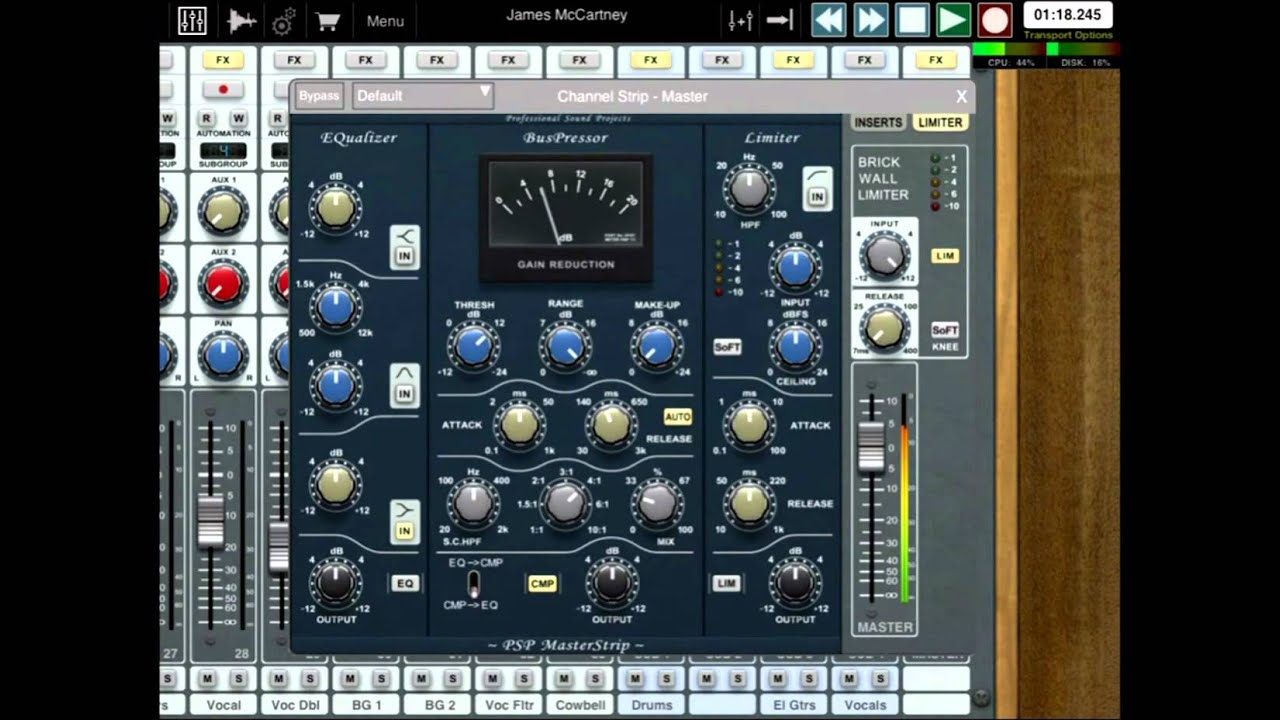Select the Voc Fltr channel name

pos(509,705)
